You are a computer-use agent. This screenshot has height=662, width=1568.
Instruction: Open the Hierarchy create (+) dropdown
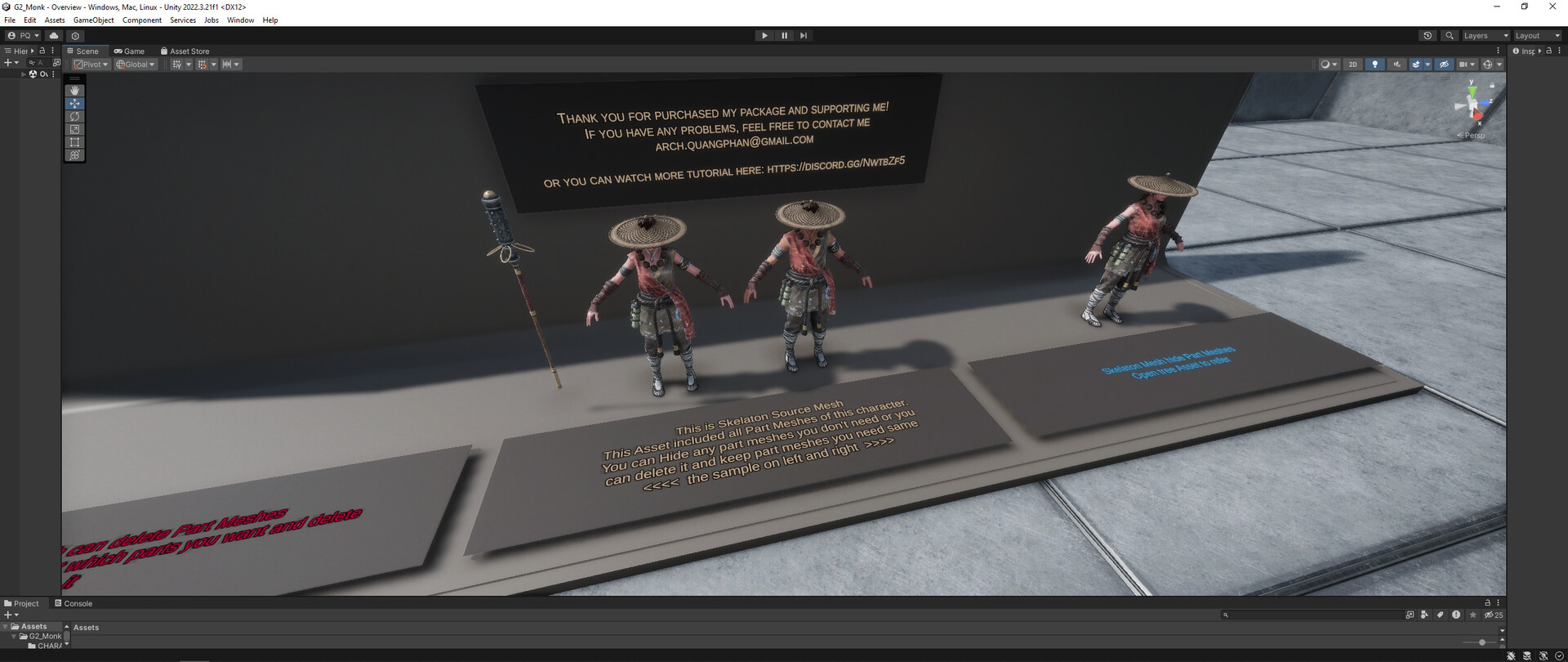click(11, 63)
